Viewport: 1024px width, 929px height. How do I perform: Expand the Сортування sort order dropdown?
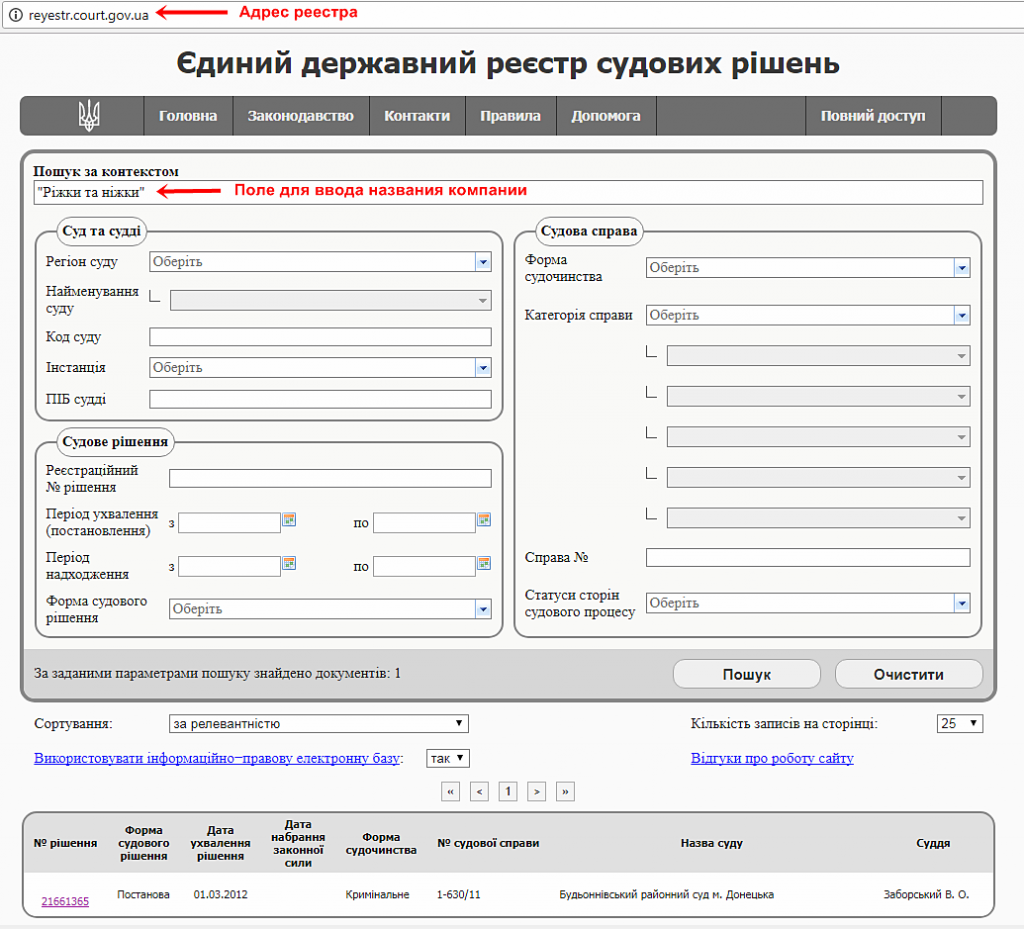coord(318,723)
